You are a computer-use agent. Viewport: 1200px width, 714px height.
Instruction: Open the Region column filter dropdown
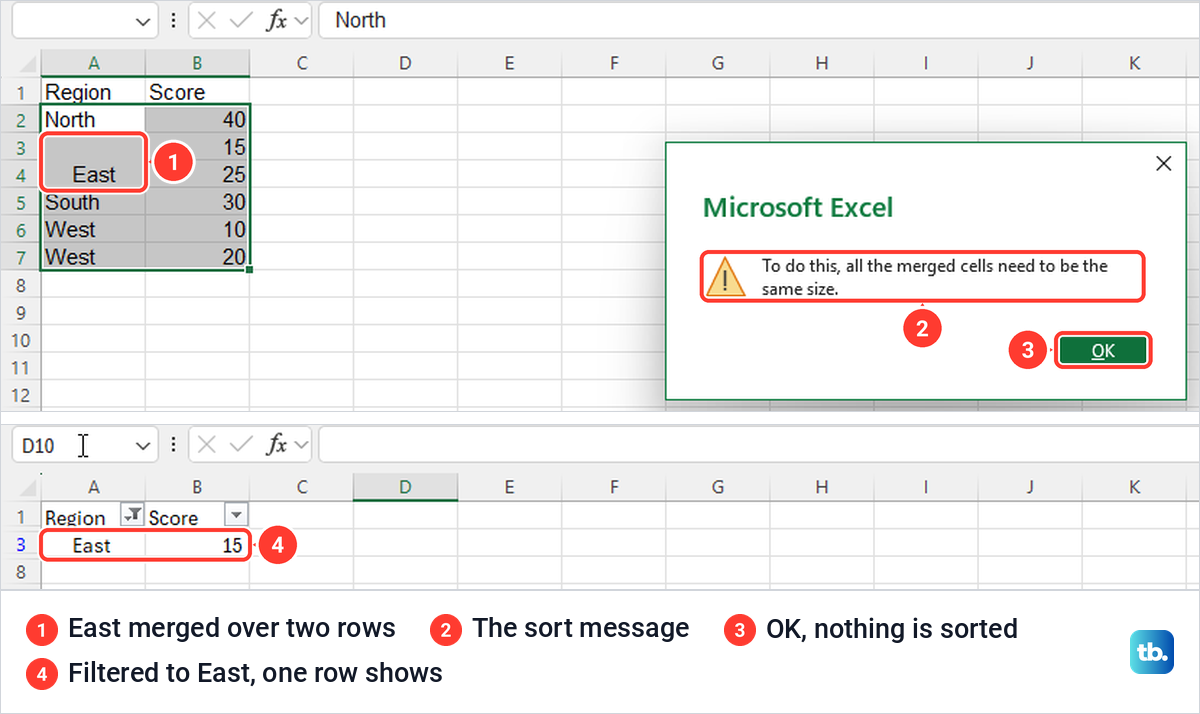[132, 515]
